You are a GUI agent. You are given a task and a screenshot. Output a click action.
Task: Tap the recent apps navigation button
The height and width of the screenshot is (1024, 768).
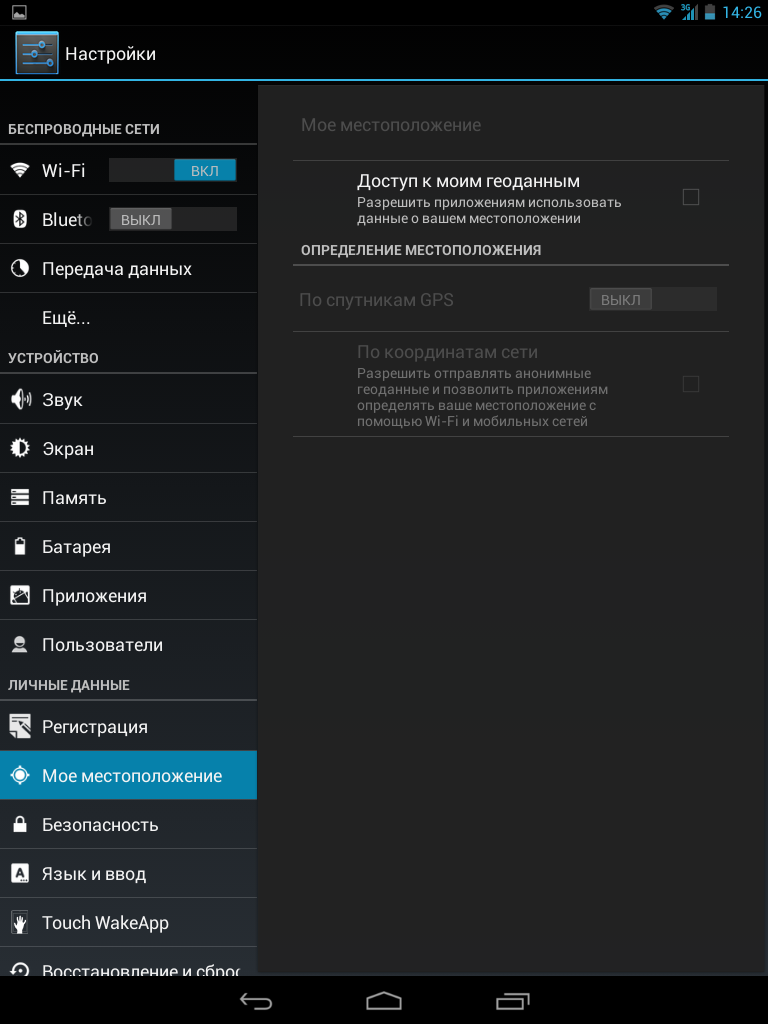(x=512, y=1000)
